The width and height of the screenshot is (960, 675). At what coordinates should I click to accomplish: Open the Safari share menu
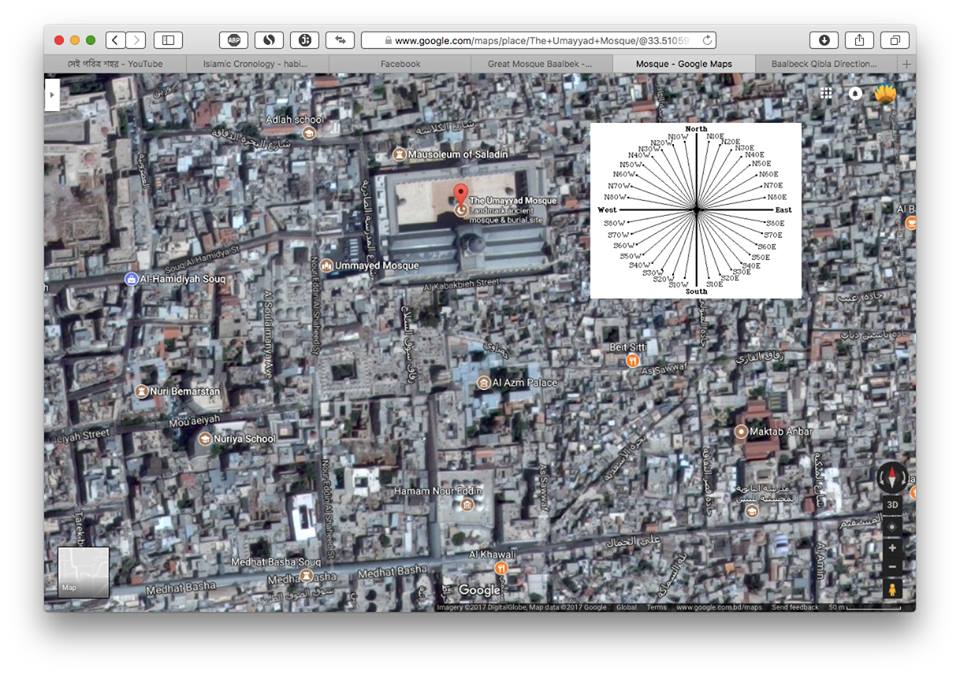(x=860, y=40)
